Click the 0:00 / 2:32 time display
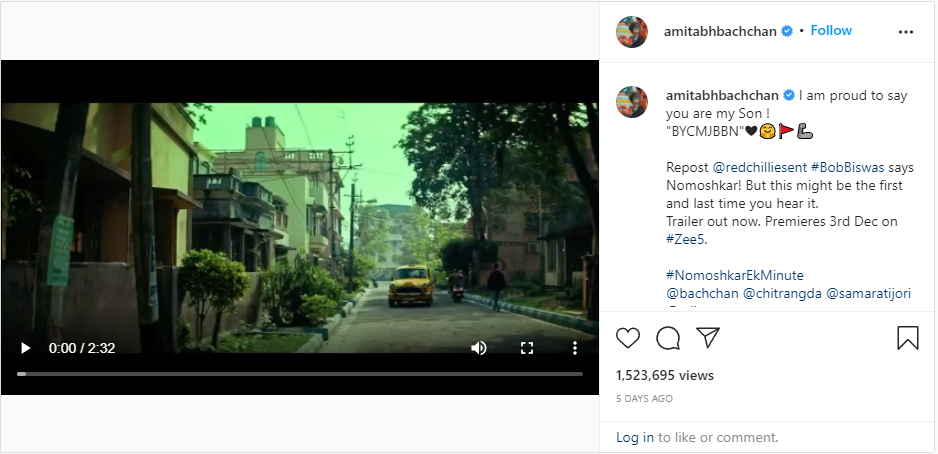Screen dimensions: 938x454 pyautogui.click(x=82, y=348)
